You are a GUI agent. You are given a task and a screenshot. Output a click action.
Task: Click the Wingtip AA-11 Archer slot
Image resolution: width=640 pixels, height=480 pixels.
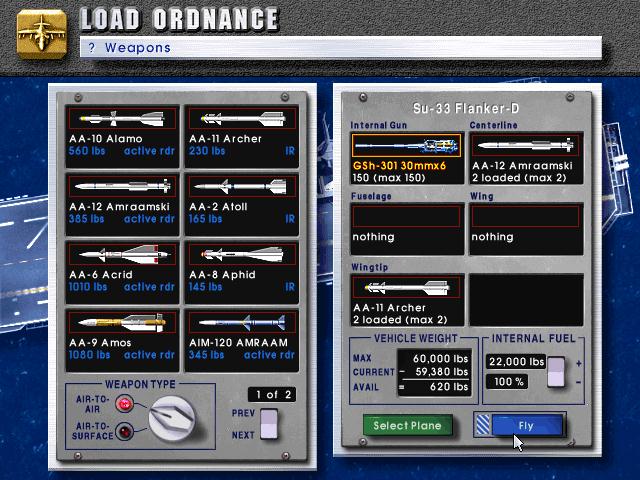click(x=407, y=300)
